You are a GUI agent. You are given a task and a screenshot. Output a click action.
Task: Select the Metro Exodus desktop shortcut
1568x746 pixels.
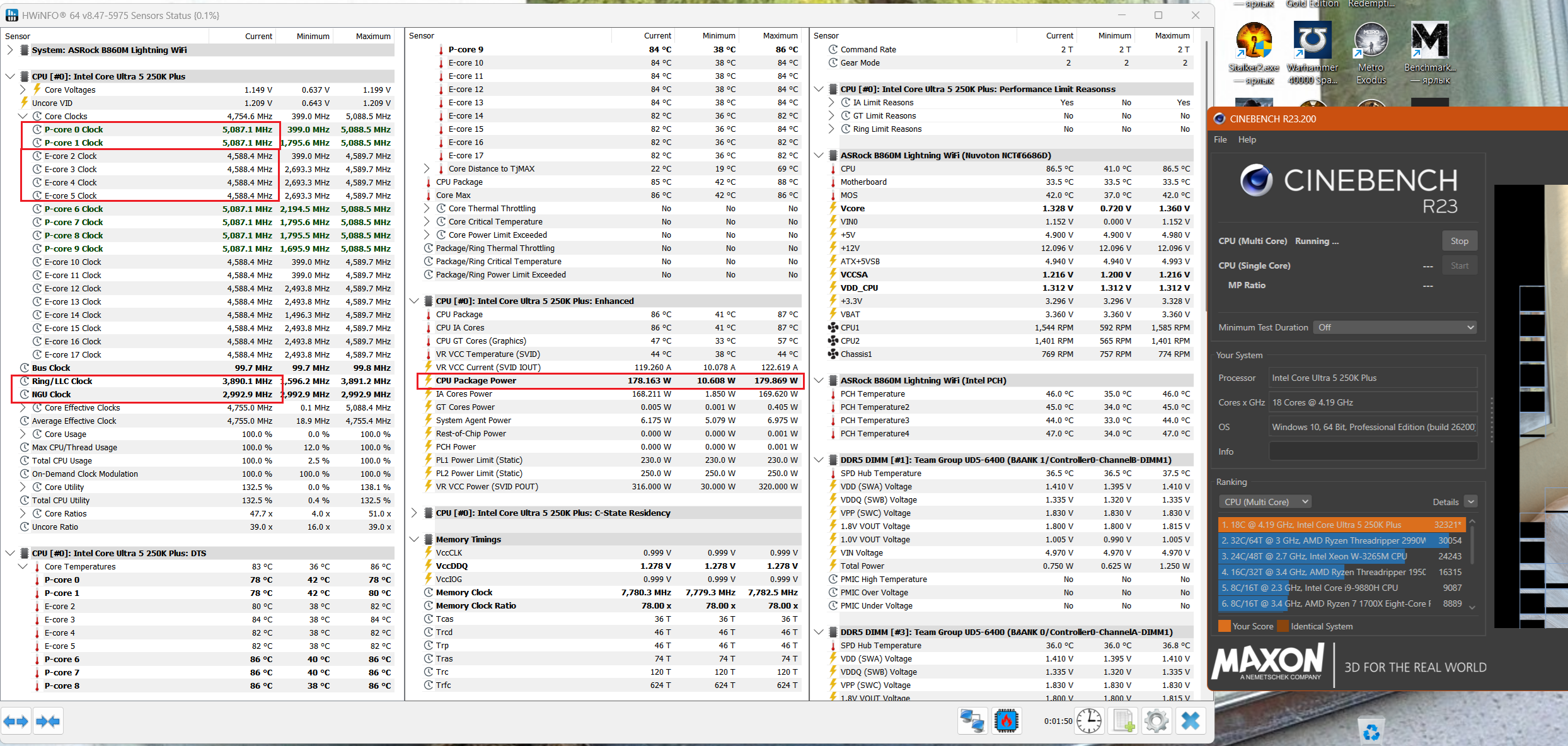tap(1371, 54)
